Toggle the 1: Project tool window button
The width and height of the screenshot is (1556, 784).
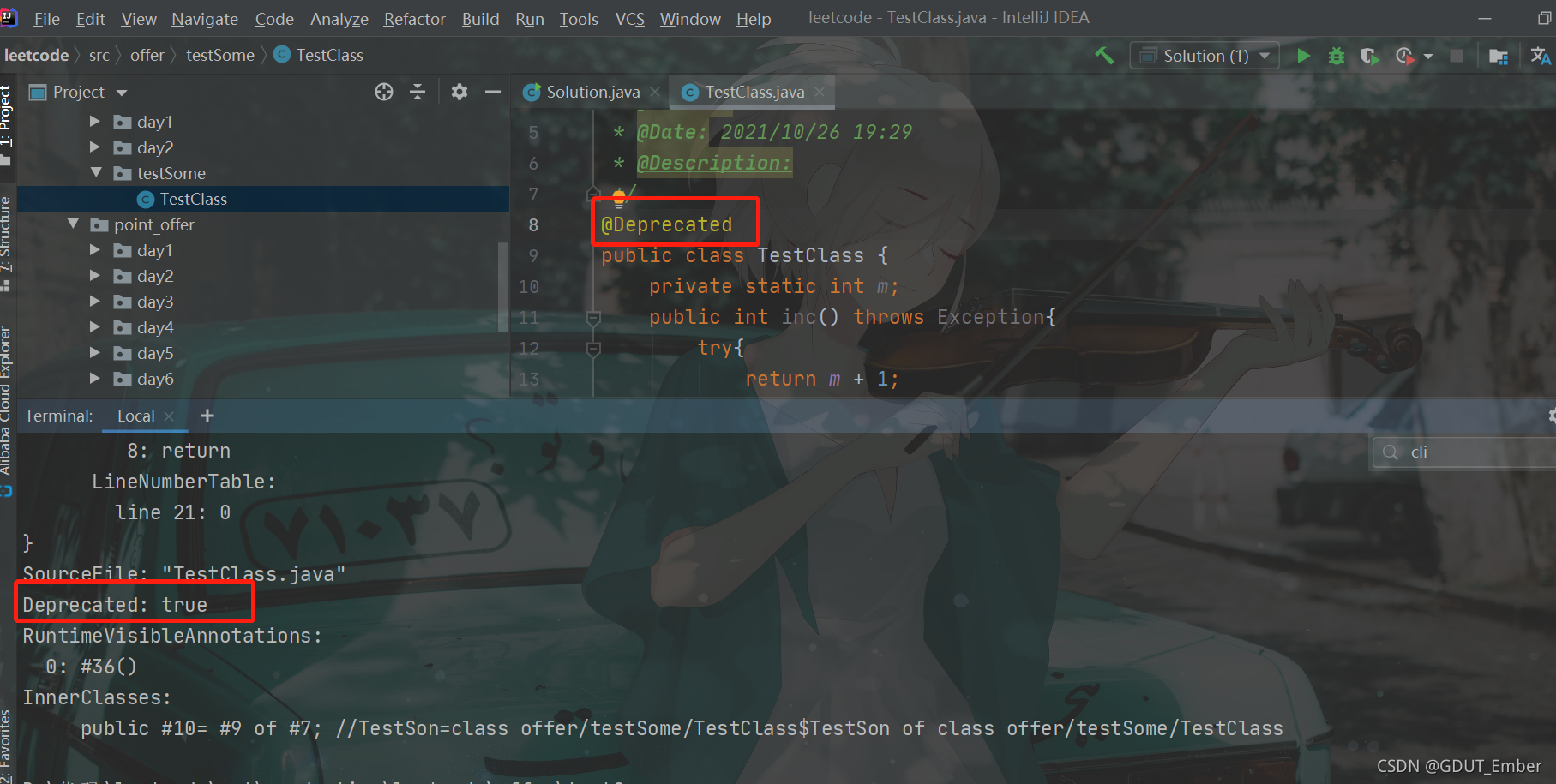coord(7,124)
